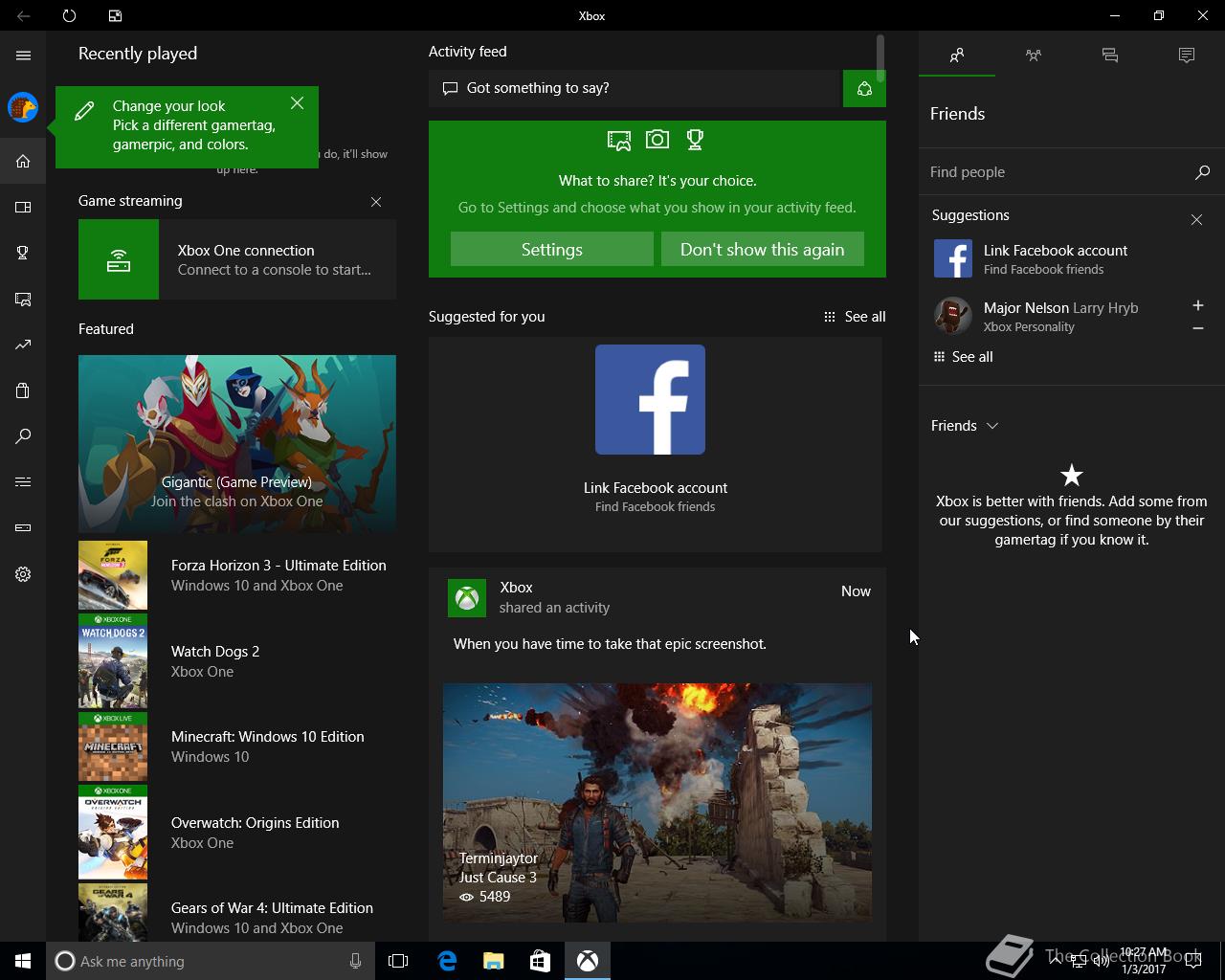The width and height of the screenshot is (1225, 980).
Task: Open Task View on taskbar
Action: (x=398, y=961)
